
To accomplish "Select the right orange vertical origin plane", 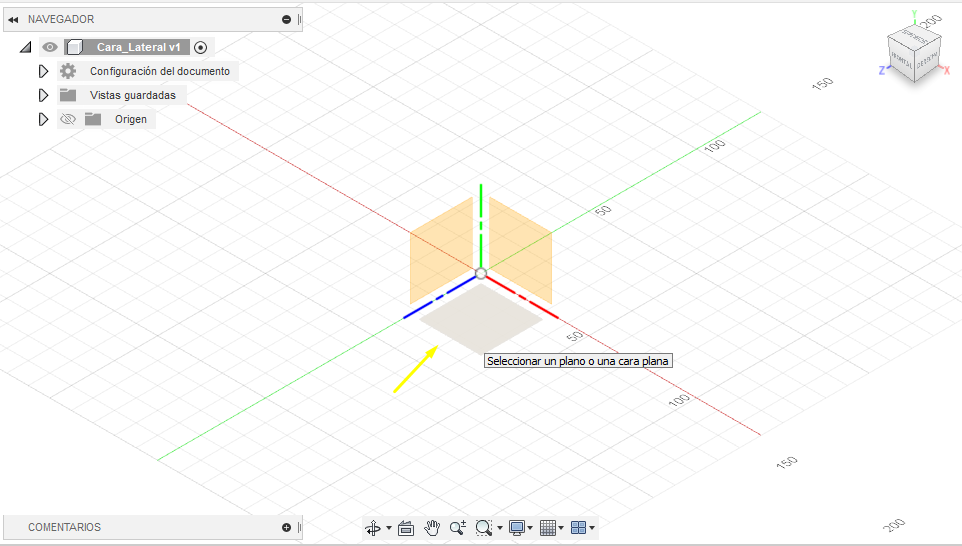I will (x=520, y=250).
